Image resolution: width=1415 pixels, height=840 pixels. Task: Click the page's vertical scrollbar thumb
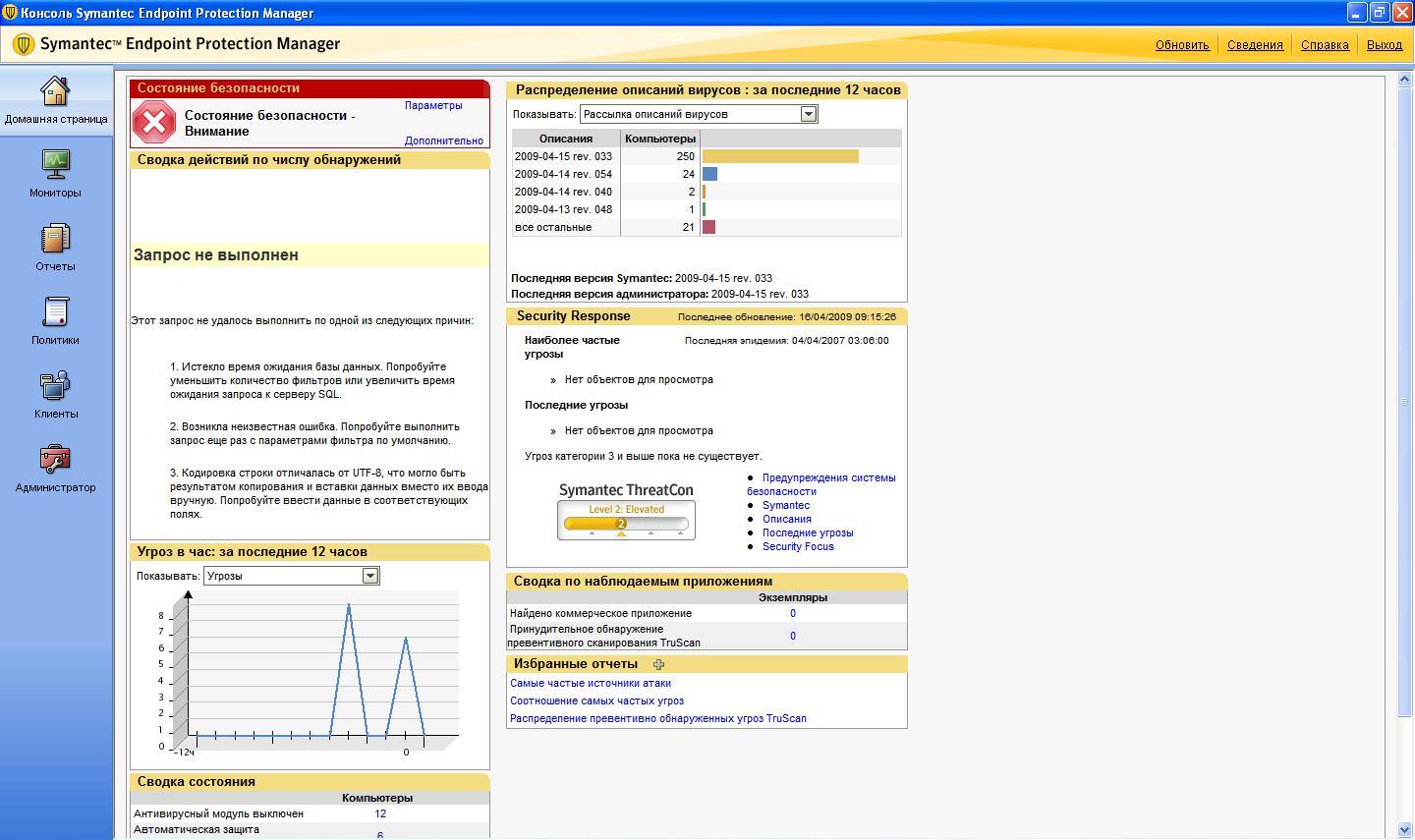(1404, 401)
